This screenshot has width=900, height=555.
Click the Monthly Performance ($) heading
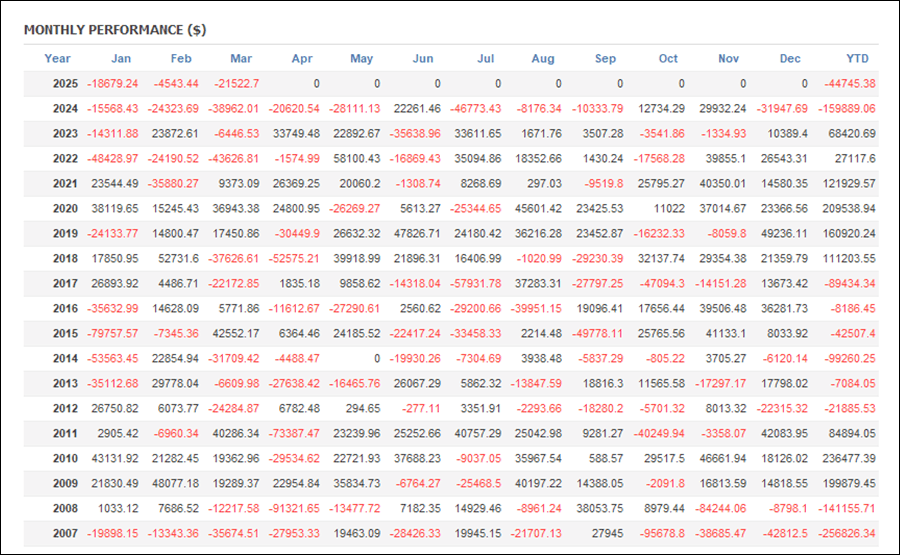[x=115, y=30]
